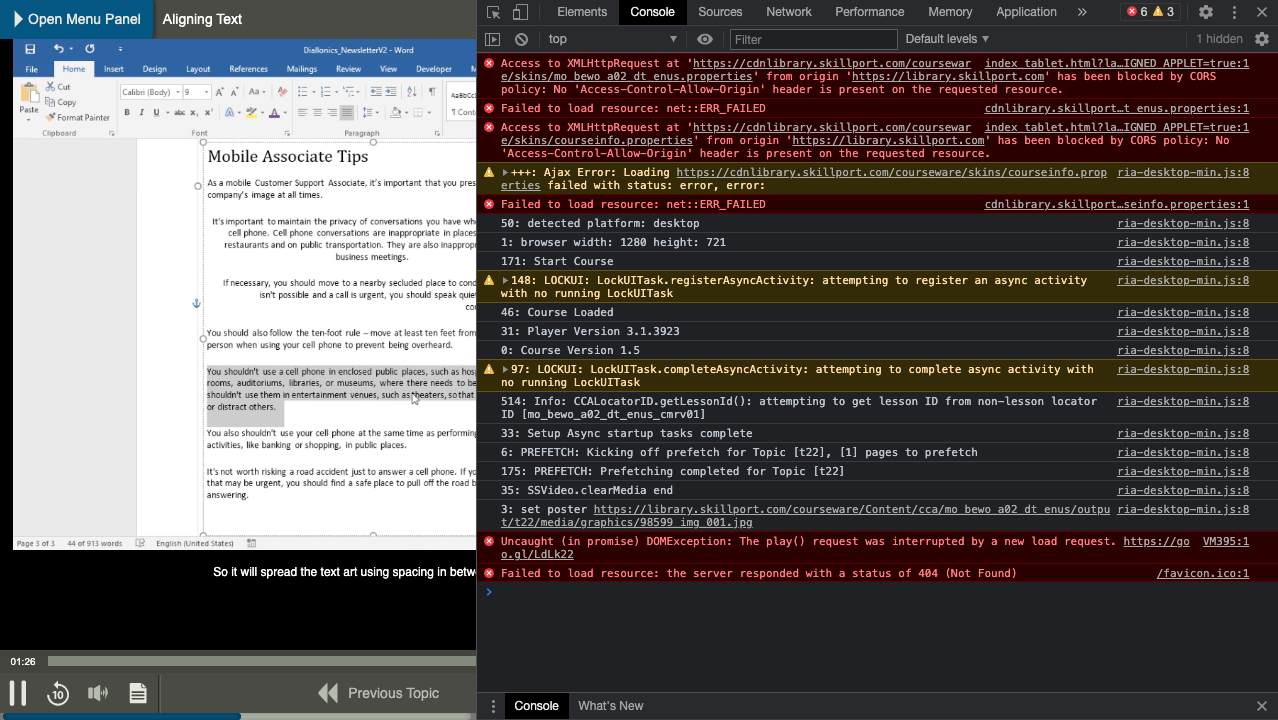Click horizontal scrollbar under player controls
The width and height of the screenshot is (1278, 720).
(x=120, y=716)
